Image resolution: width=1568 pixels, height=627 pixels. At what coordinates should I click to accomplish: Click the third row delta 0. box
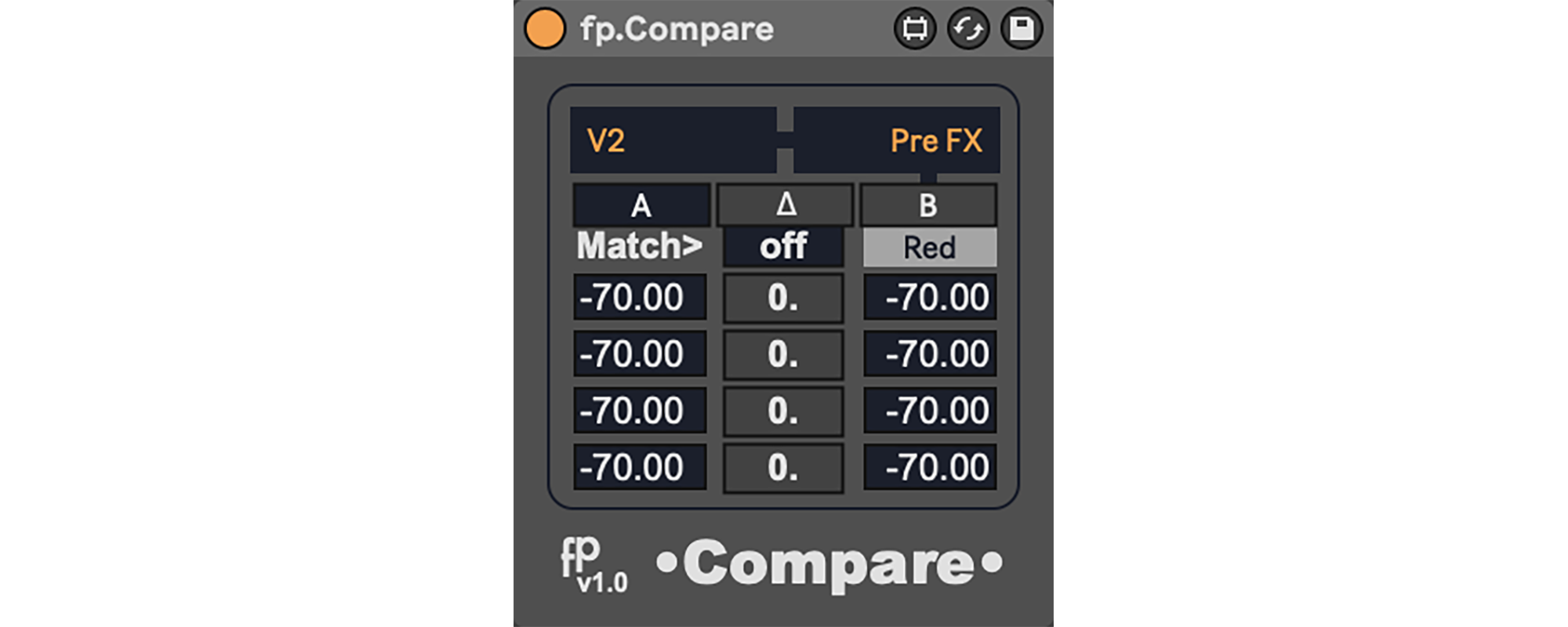pyautogui.click(x=783, y=411)
